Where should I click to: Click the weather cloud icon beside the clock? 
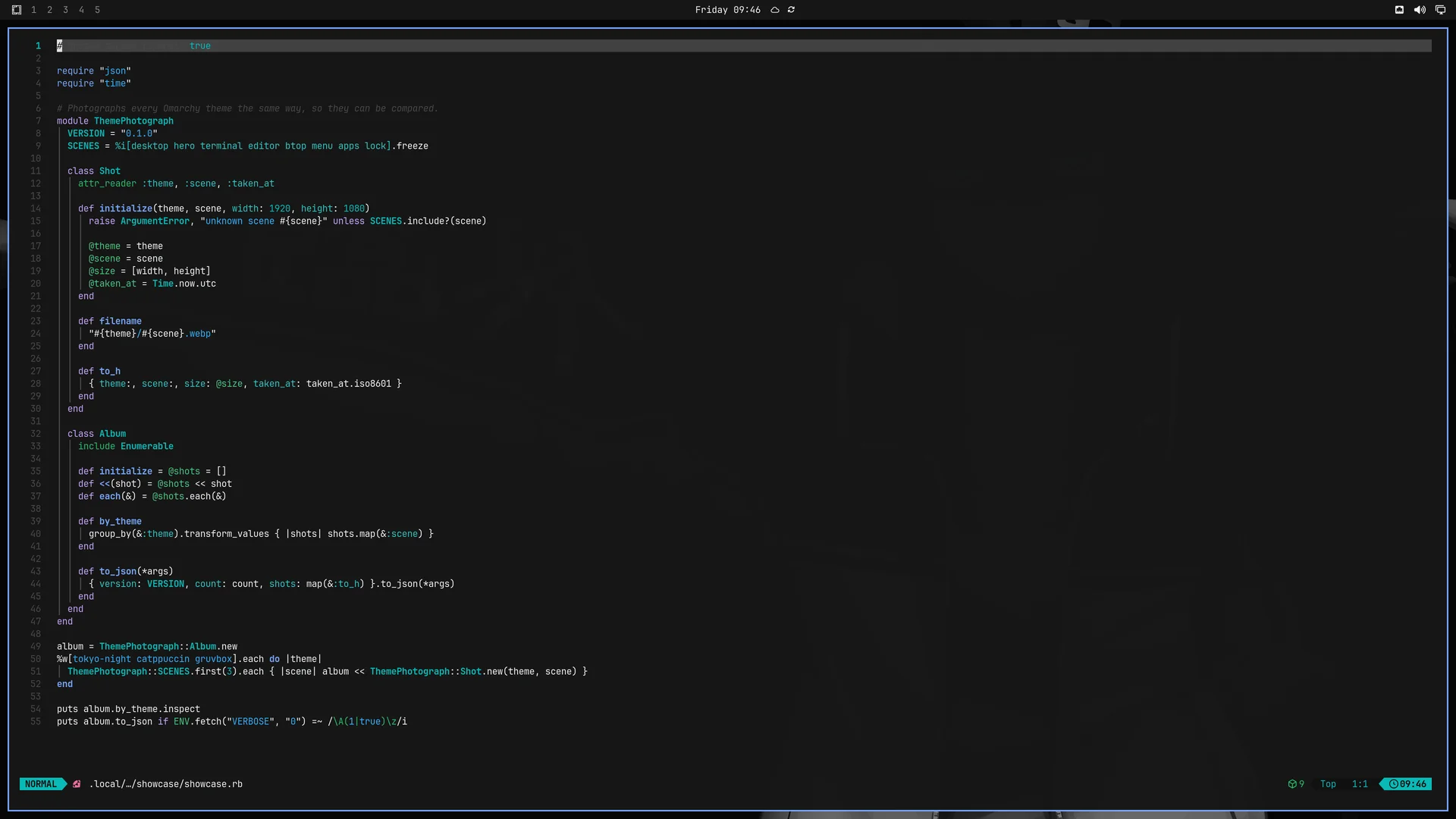tap(775, 10)
